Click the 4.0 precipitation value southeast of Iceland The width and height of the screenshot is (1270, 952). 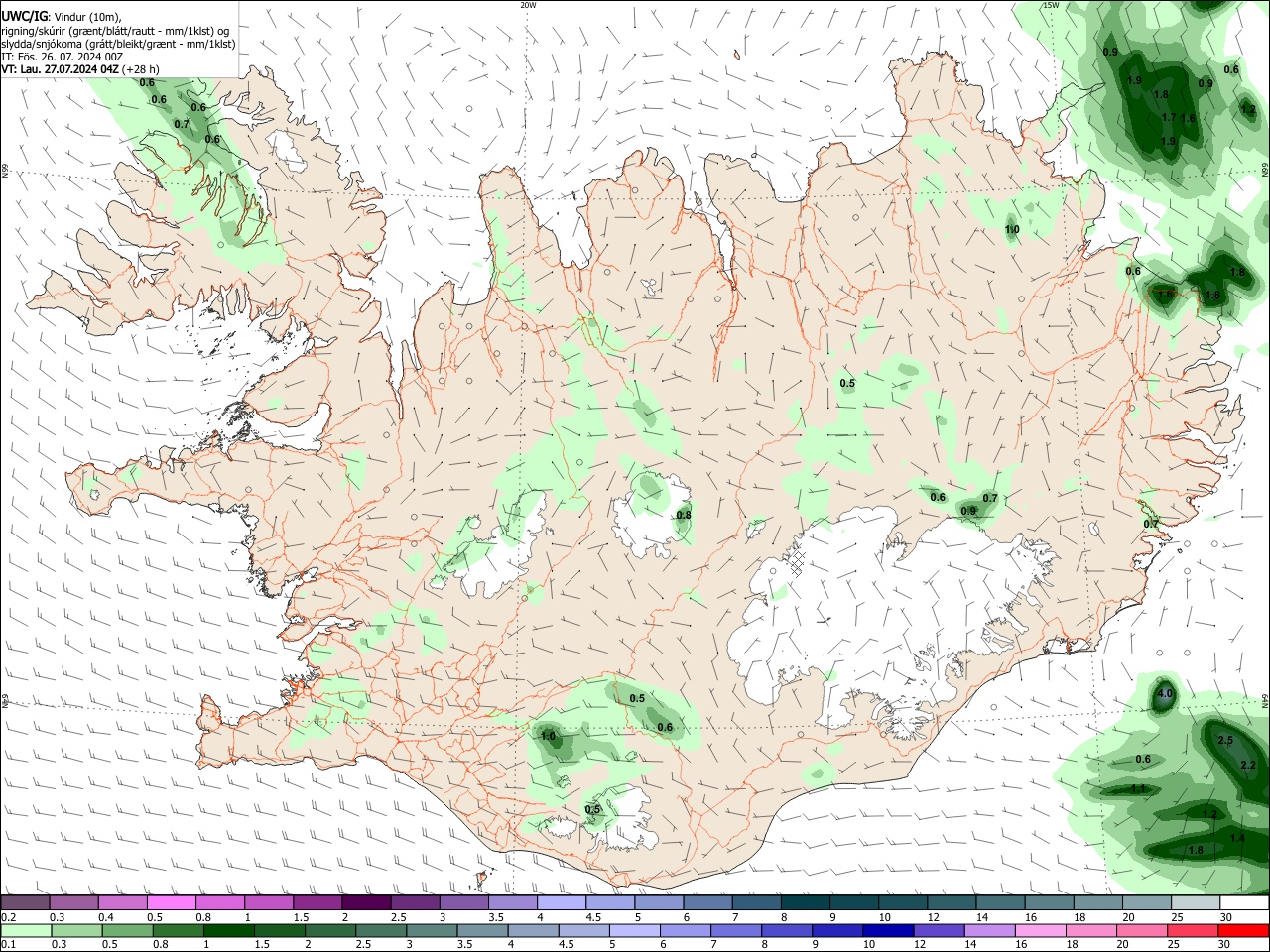point(1166,693)
